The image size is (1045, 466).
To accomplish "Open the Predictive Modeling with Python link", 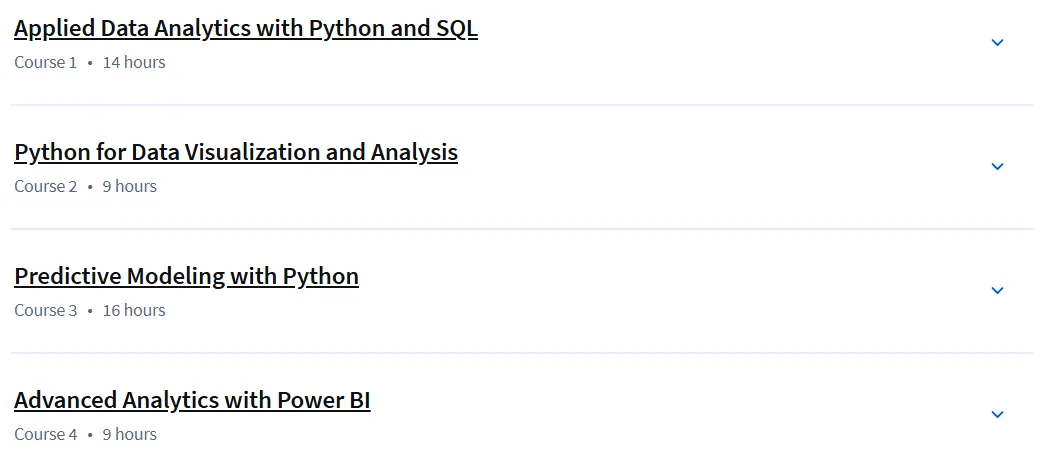I will (187, 277).
